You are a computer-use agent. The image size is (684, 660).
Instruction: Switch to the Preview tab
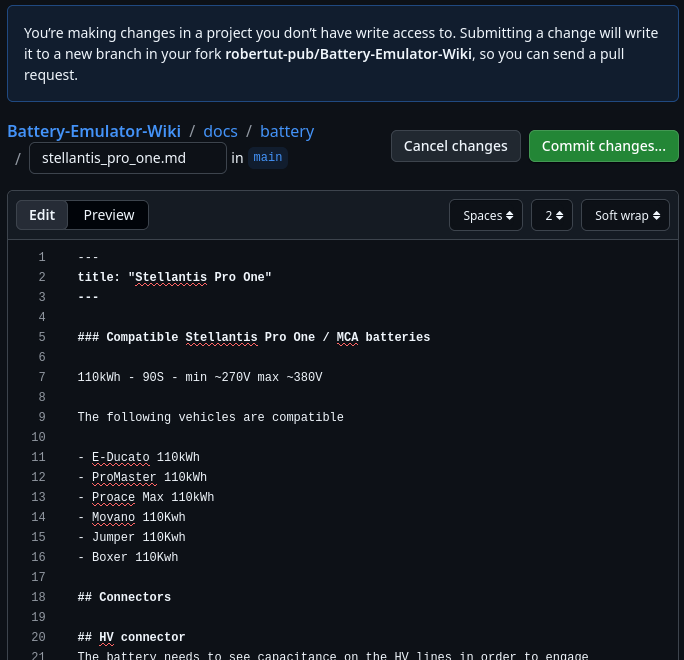tap(109, 215)
